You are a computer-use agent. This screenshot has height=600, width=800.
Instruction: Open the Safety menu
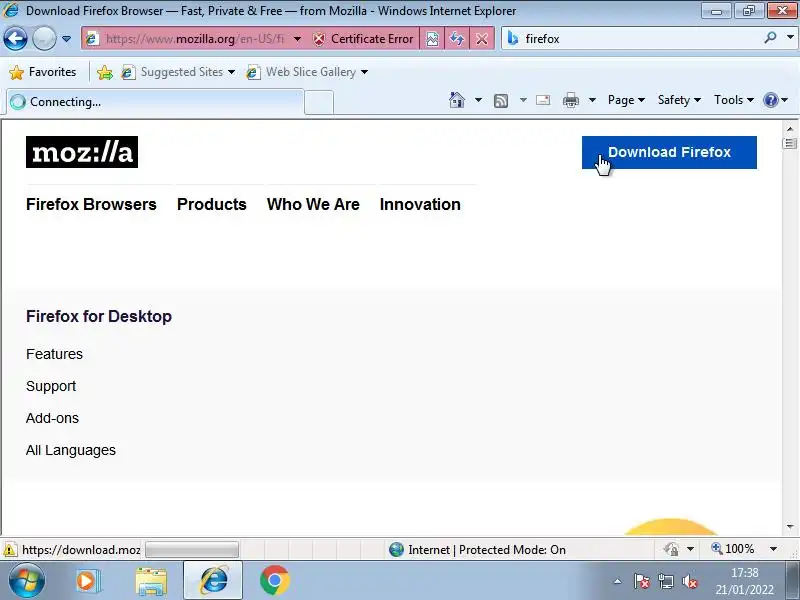point(679,100)
